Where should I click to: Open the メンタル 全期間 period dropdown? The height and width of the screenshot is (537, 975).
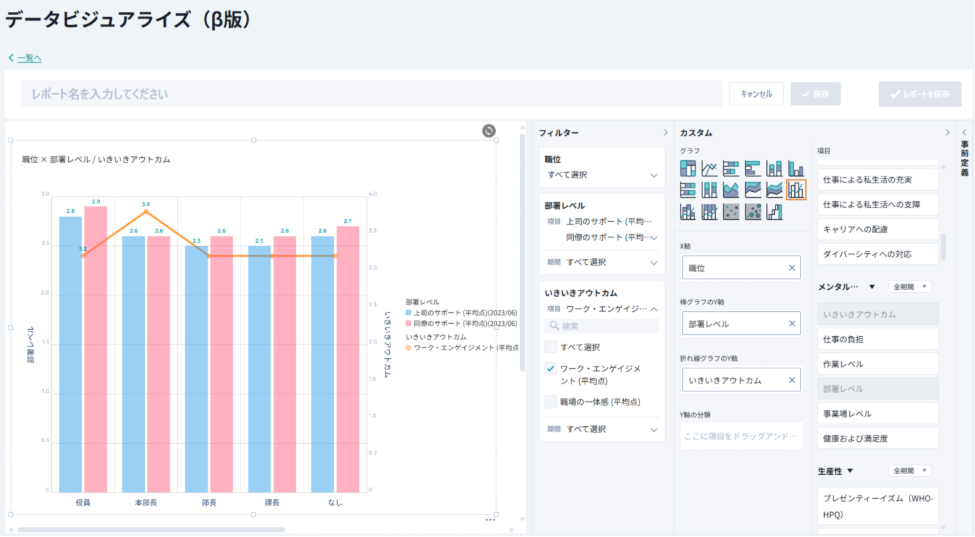[x=910, y=287]
